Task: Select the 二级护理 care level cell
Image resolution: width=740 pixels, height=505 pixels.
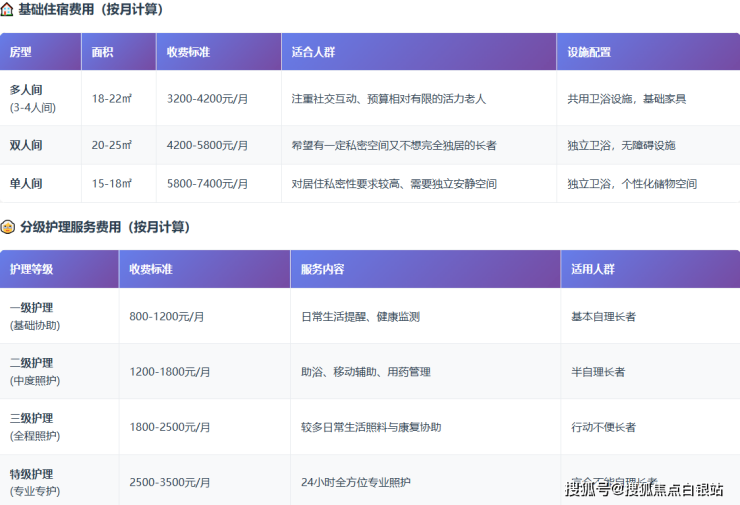Action: [31, 363]
